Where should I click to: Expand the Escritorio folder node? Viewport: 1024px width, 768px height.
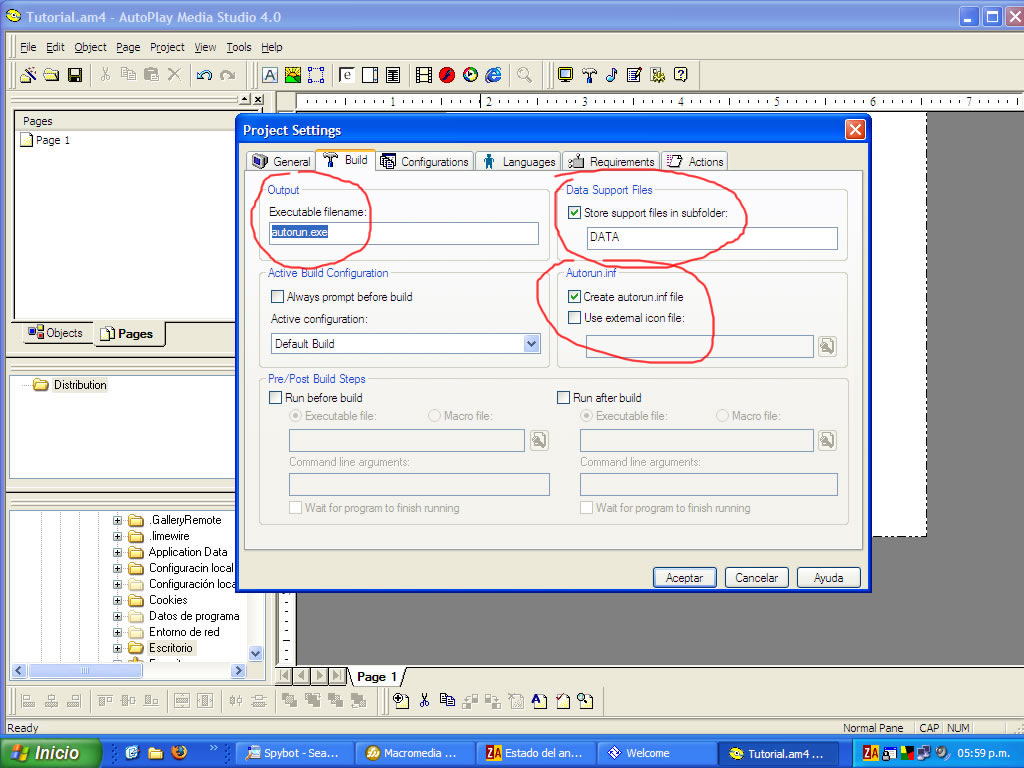tap(118, 648)
